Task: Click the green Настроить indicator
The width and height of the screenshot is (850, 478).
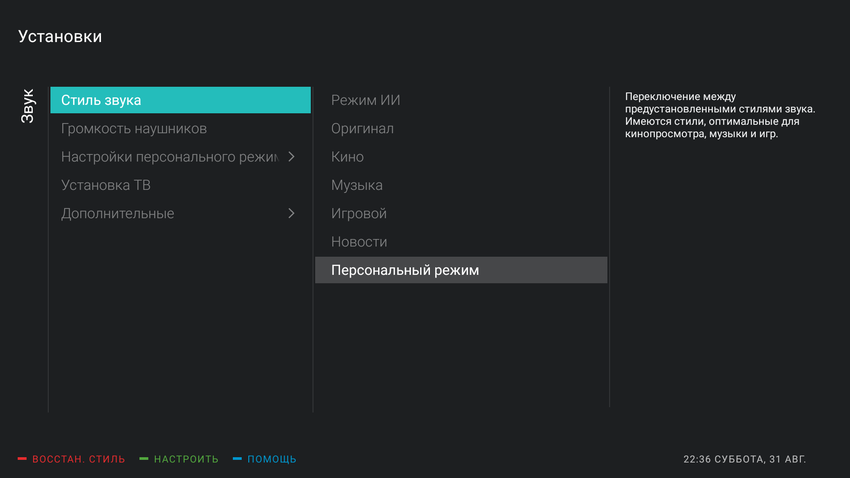Action: pyautogui.click(x=144, y=459)
